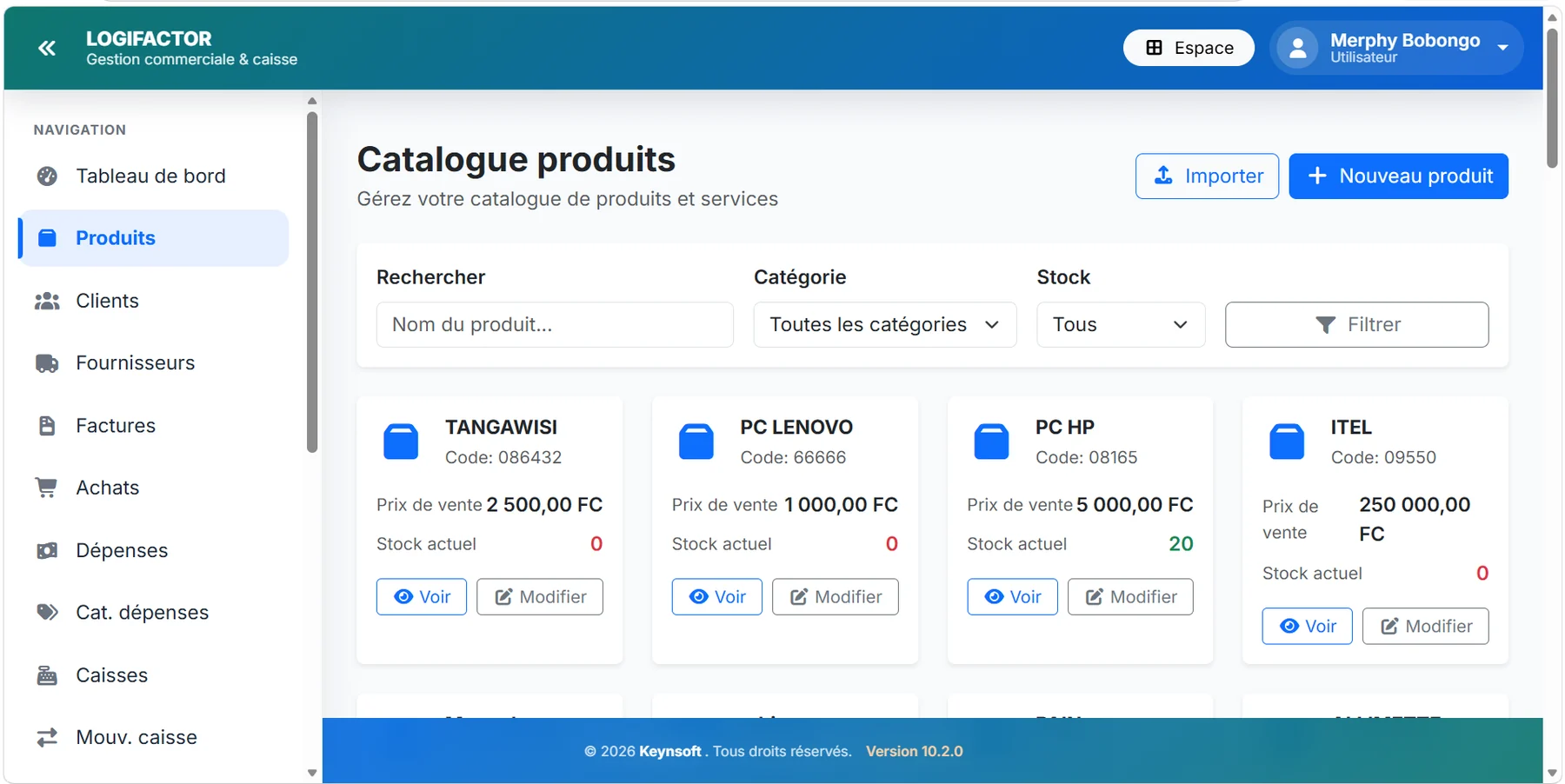Expand Merphy Bobongo user menu arrow

click(1502, 48)
